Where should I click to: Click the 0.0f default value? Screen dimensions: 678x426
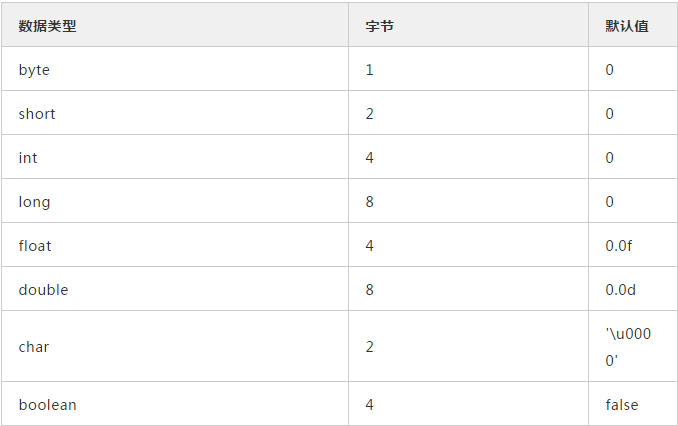pyautogui.click(x=619, y=246)
